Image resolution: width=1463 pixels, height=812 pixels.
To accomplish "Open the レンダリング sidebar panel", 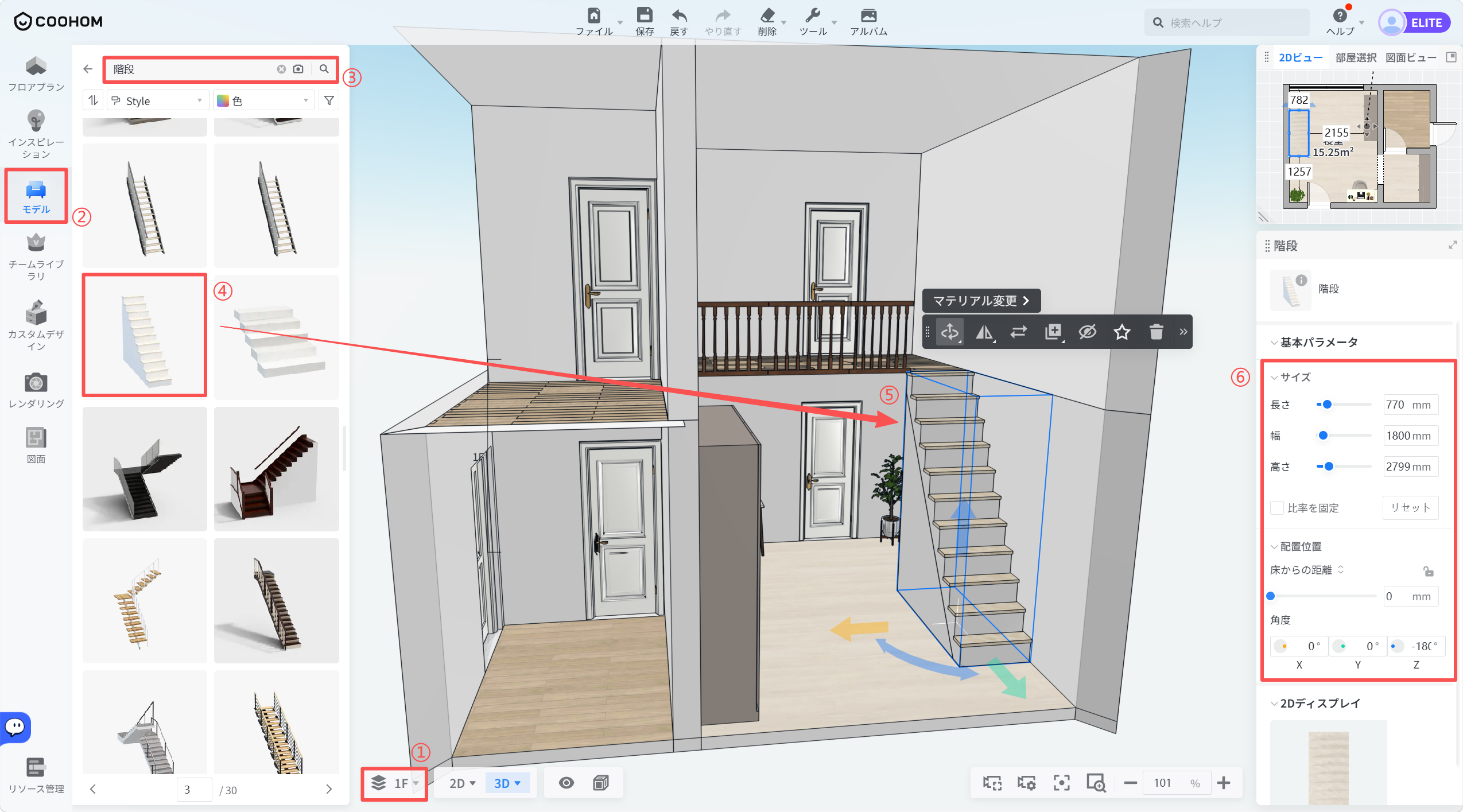I will pos(36,390).
